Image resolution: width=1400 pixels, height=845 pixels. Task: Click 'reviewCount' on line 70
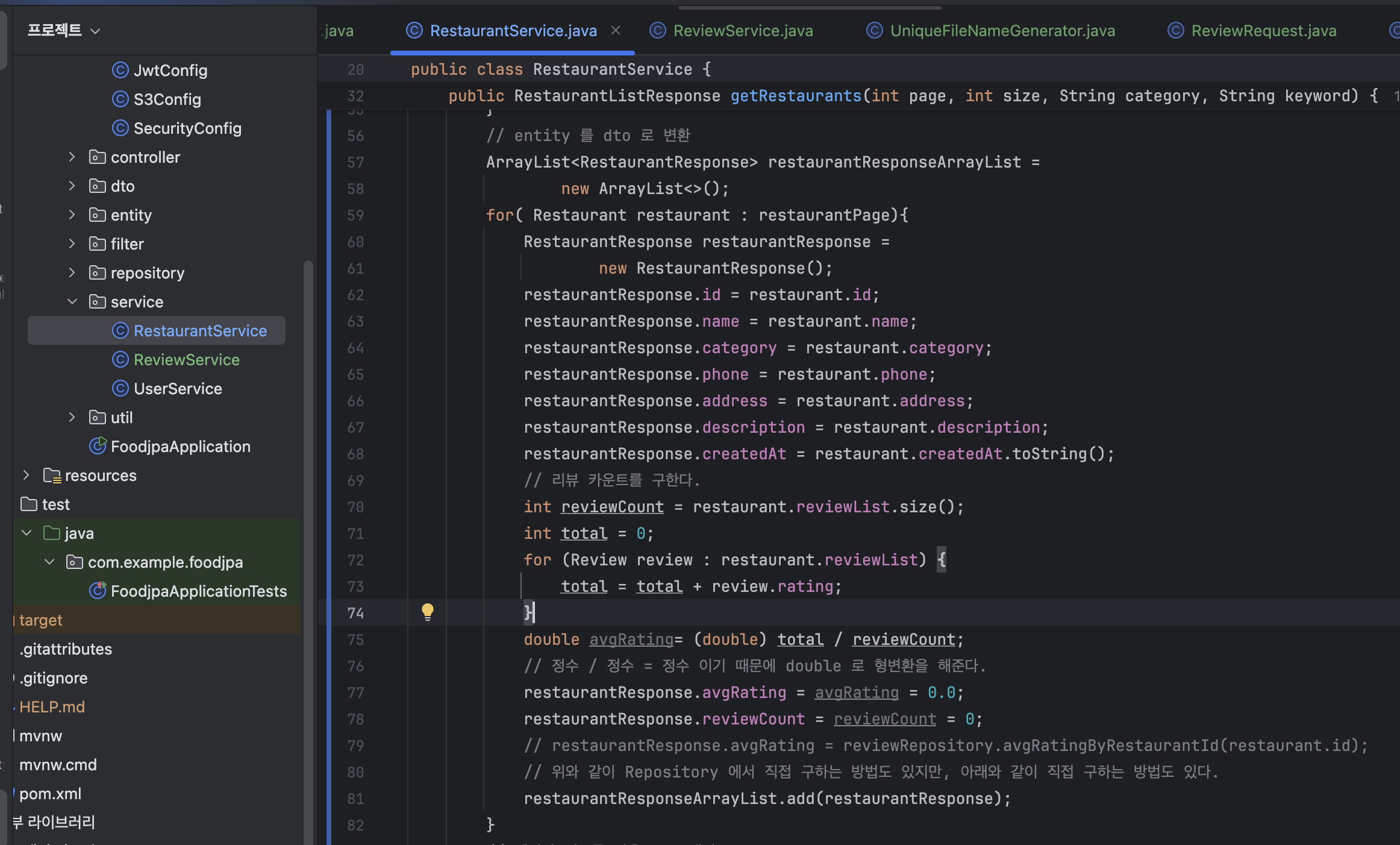pyautogui.click(x=612, y=507)
